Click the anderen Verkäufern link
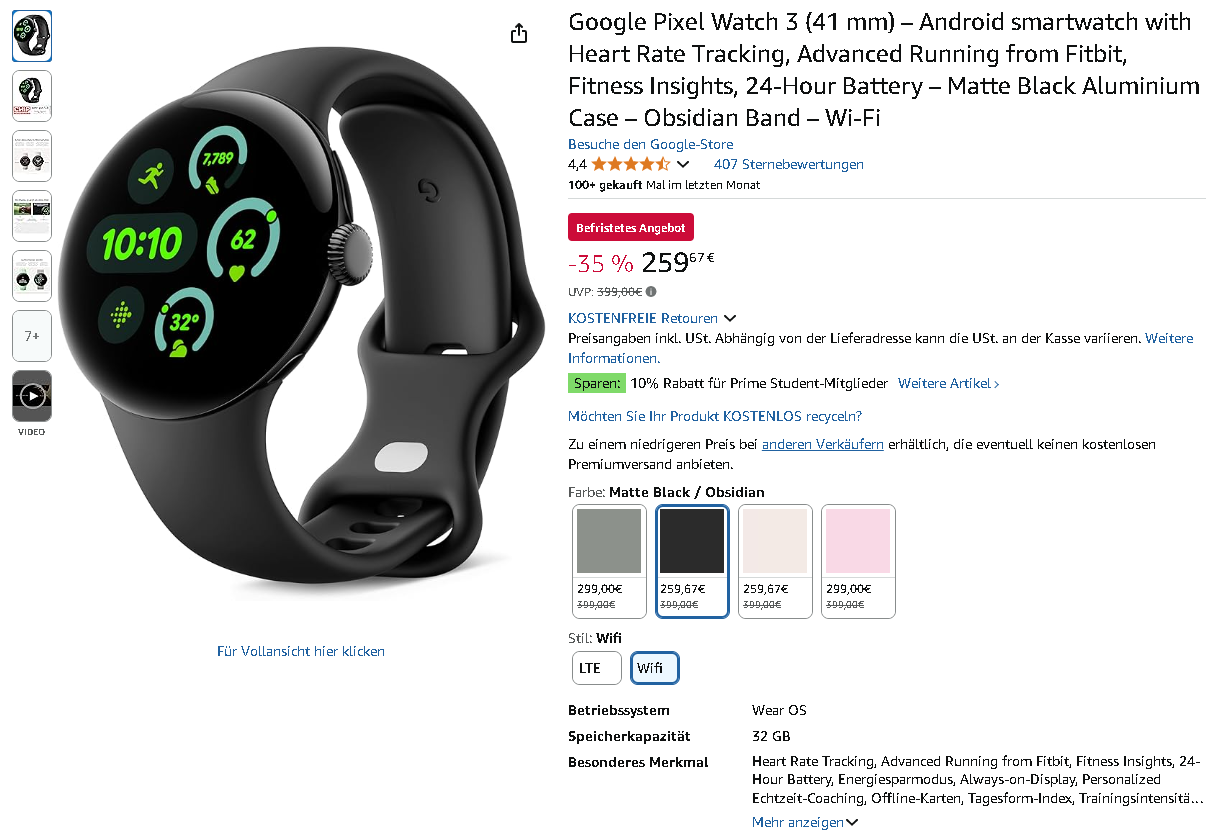Image resolution: width=1212 pixels, height=835 pixels. point(823,444)
